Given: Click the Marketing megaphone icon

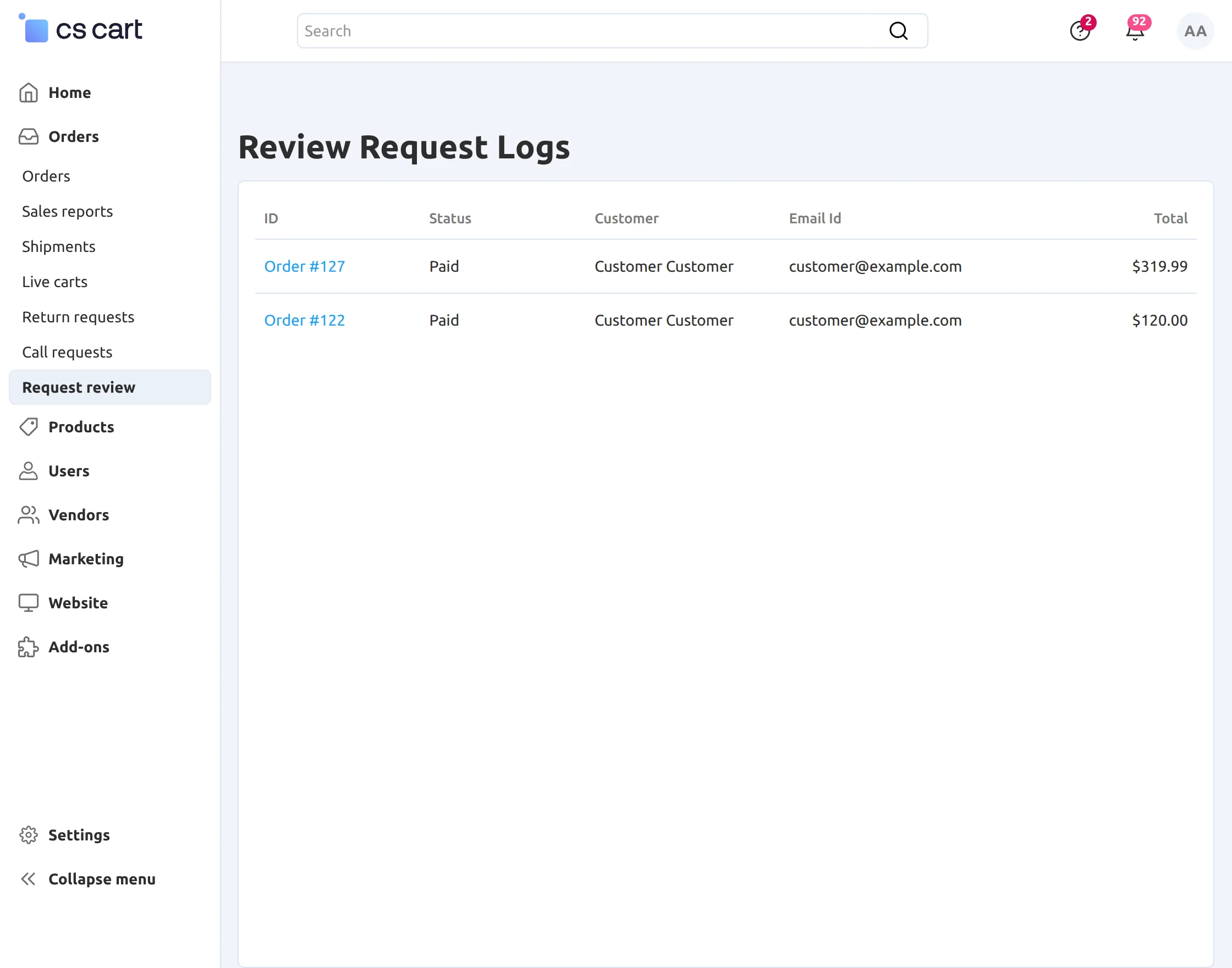Looking at the screenshot, I should coord(29,559).
